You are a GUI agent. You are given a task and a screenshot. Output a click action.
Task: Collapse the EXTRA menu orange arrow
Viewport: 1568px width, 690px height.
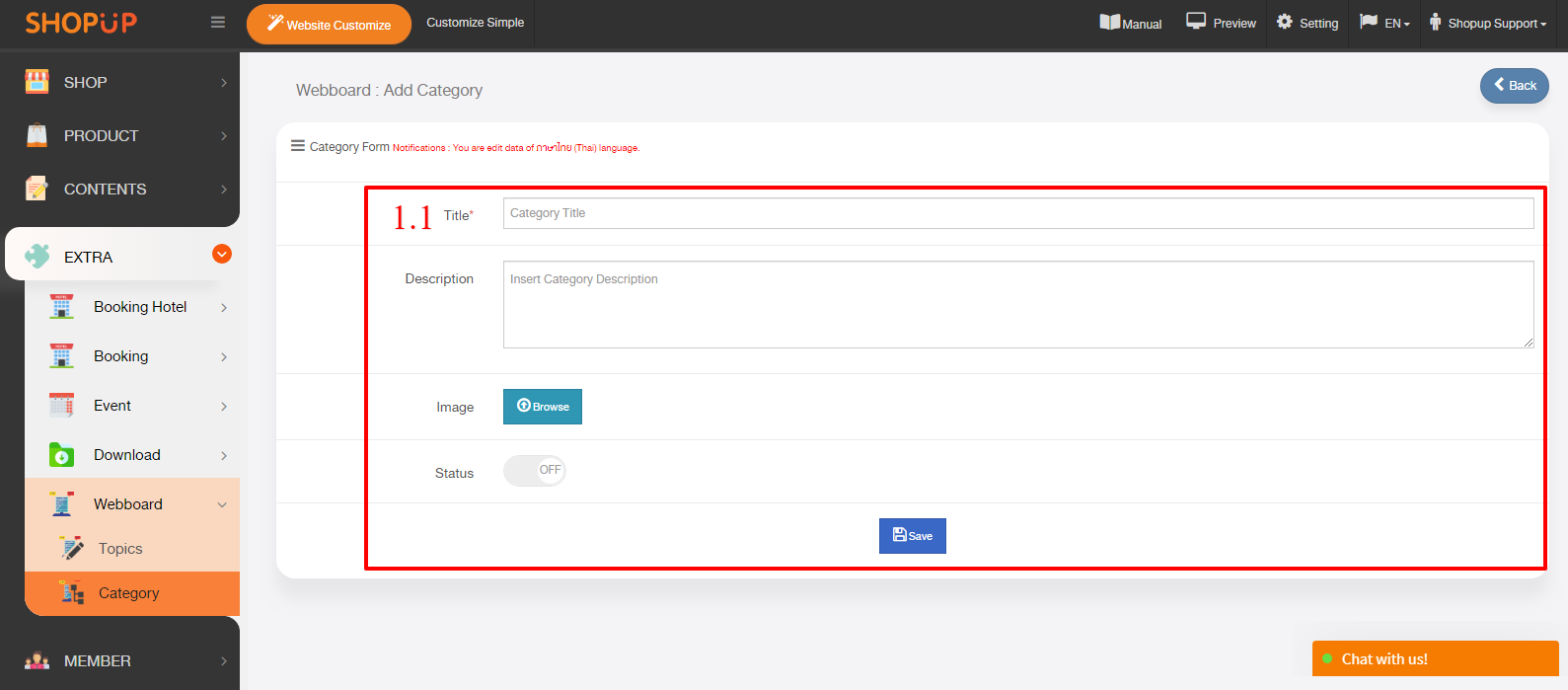222,254
